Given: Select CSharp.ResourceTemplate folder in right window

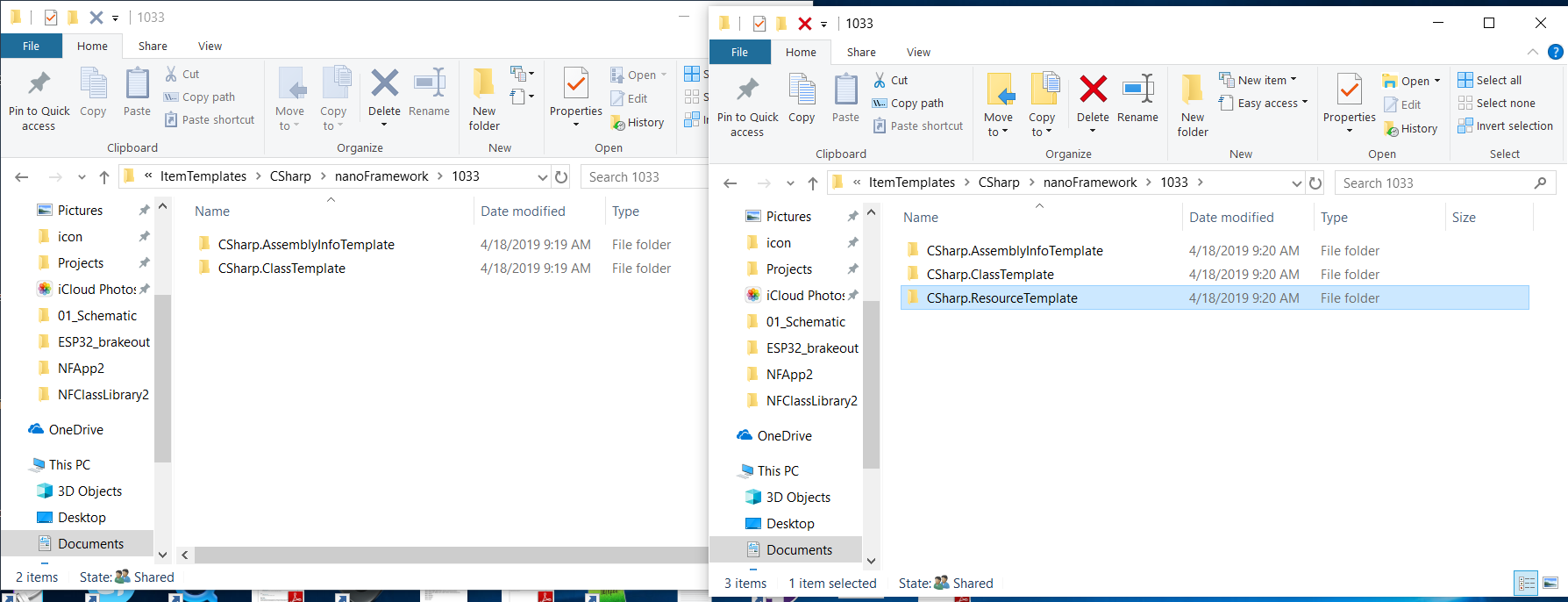Looking at the screenshot, I should (x=1215, y=298).
